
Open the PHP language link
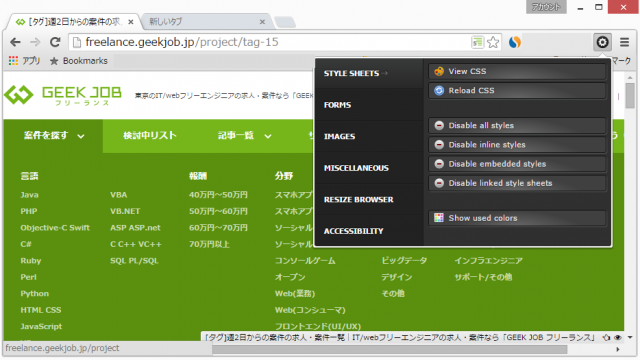click(x=29, y=211)
